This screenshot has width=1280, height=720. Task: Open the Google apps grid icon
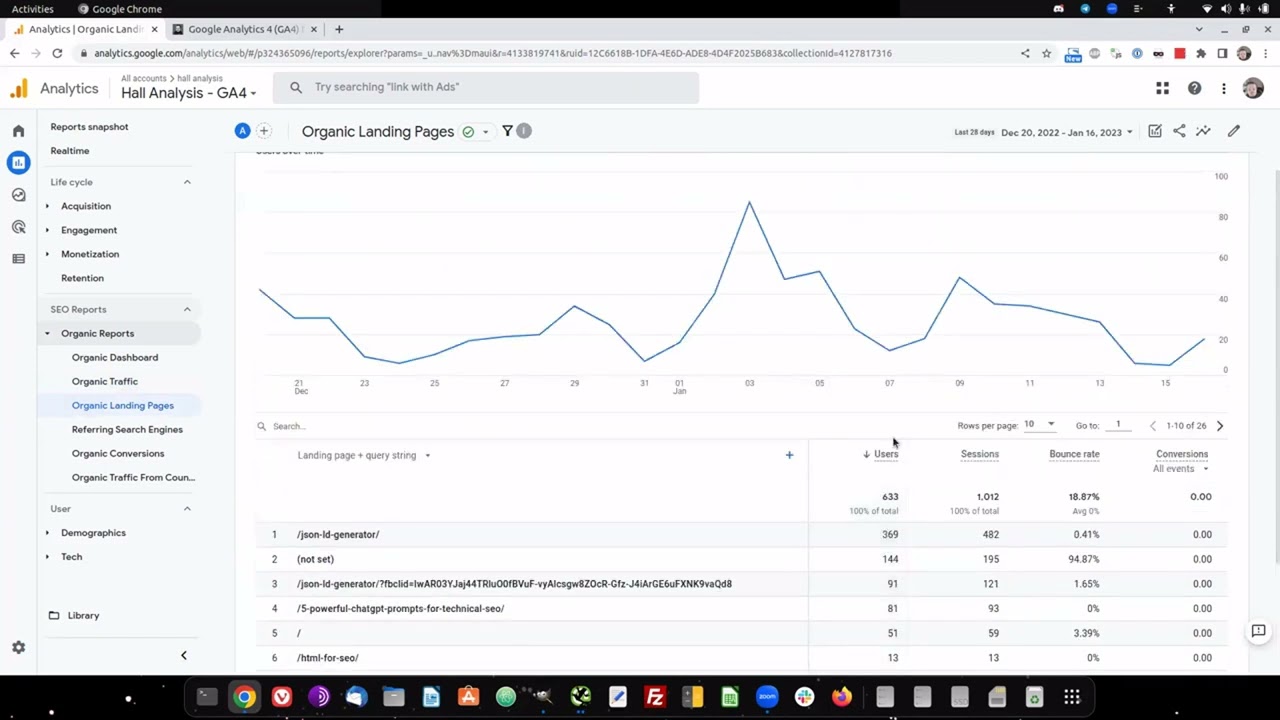coord(1162,89)
